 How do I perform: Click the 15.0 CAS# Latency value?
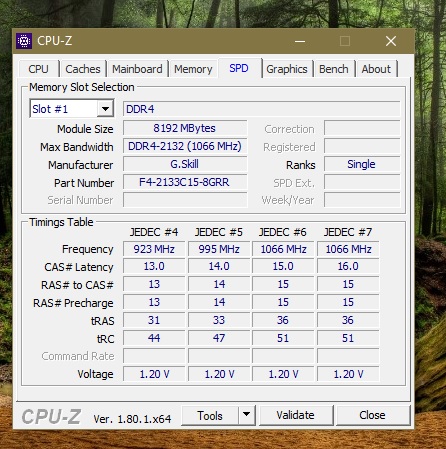[283, 266]
